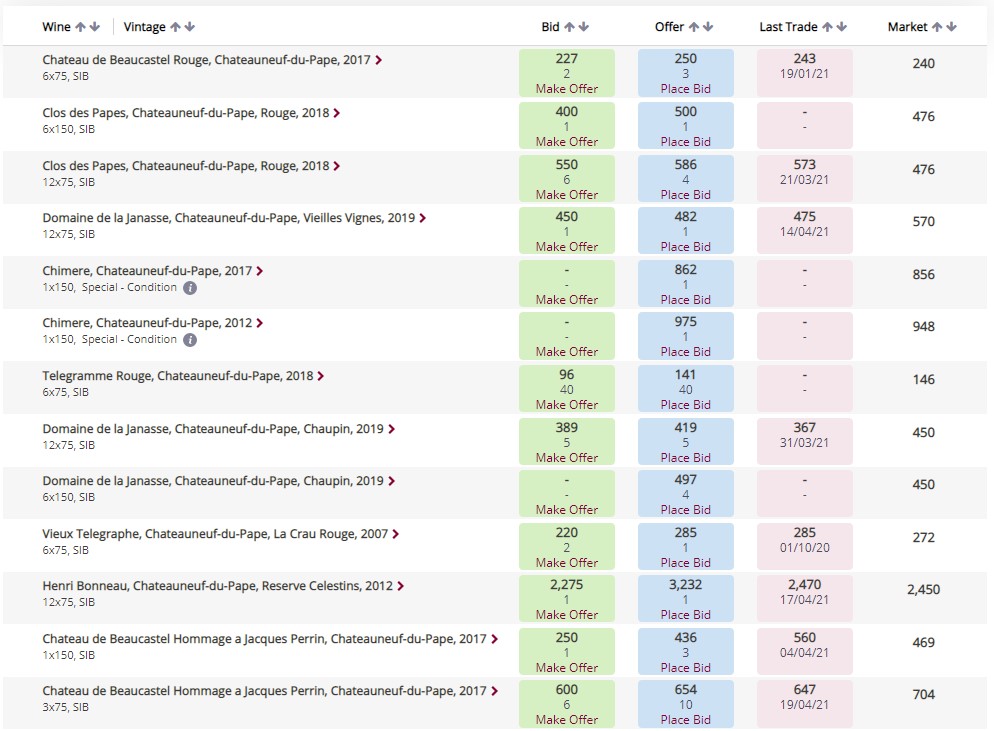Open Telegramme Rouge 2018 wine page
This screenshot has width=994, height=731.
[x=178, y=376]
